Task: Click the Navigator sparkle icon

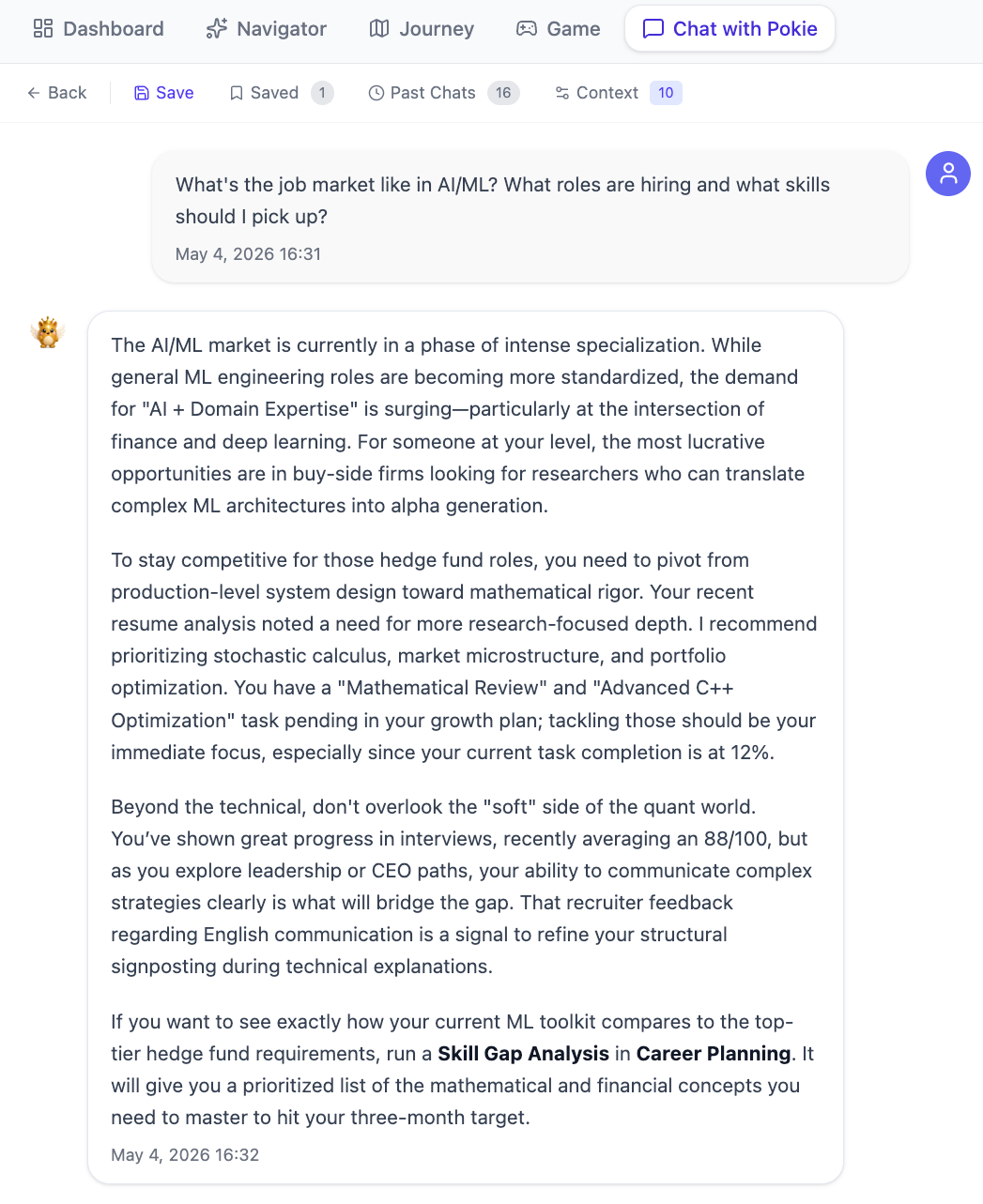Action: 217,29
